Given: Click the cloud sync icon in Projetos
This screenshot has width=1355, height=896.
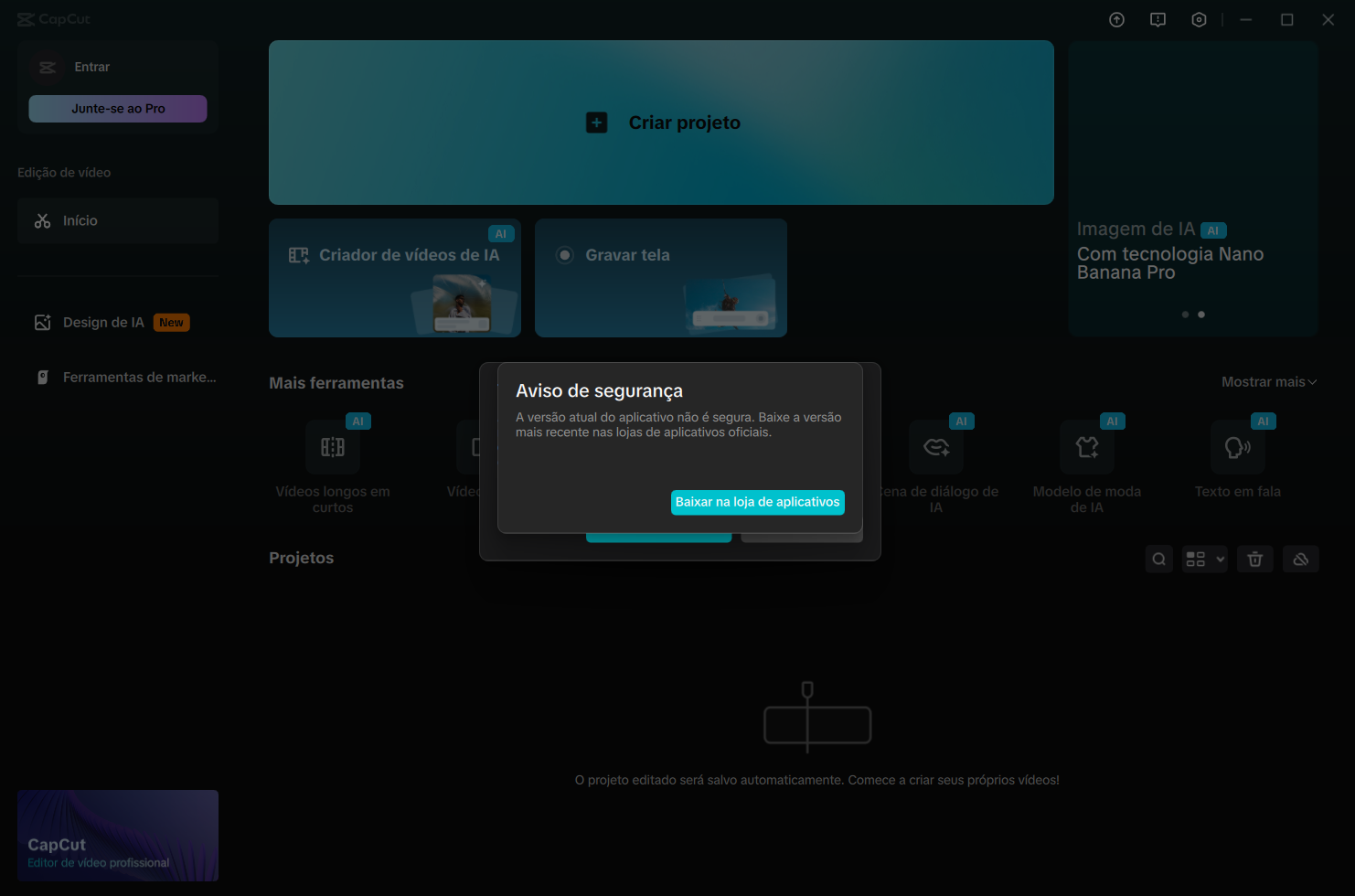Looking at the screenshot, I should 1300,560.
